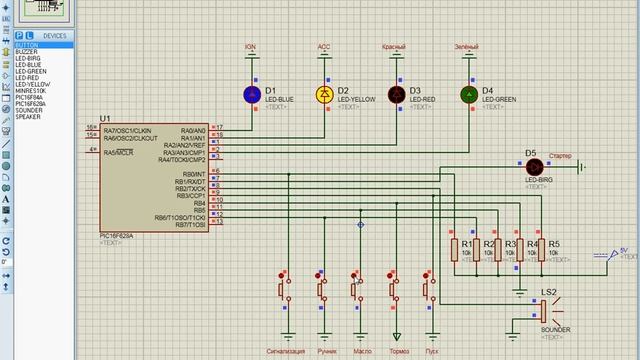The image size is (640, 360).
Task: Click the IGN terminal label
Action: [250, 47]
